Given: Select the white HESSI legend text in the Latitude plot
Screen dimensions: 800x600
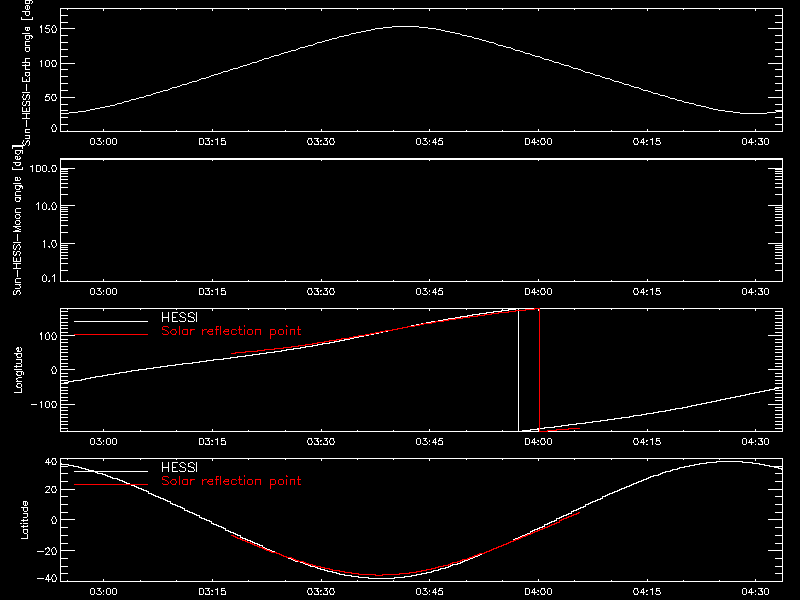Looking at the screenshot, I should [179, 467].
